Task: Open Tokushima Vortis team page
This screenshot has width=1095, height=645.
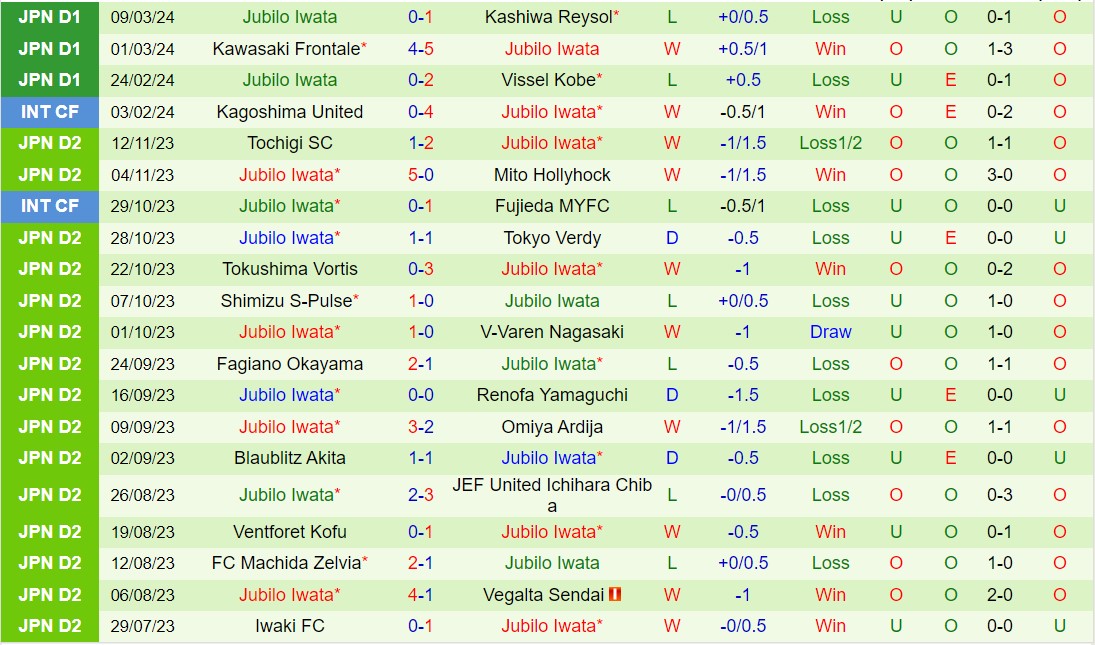Action: pos(290,269)
